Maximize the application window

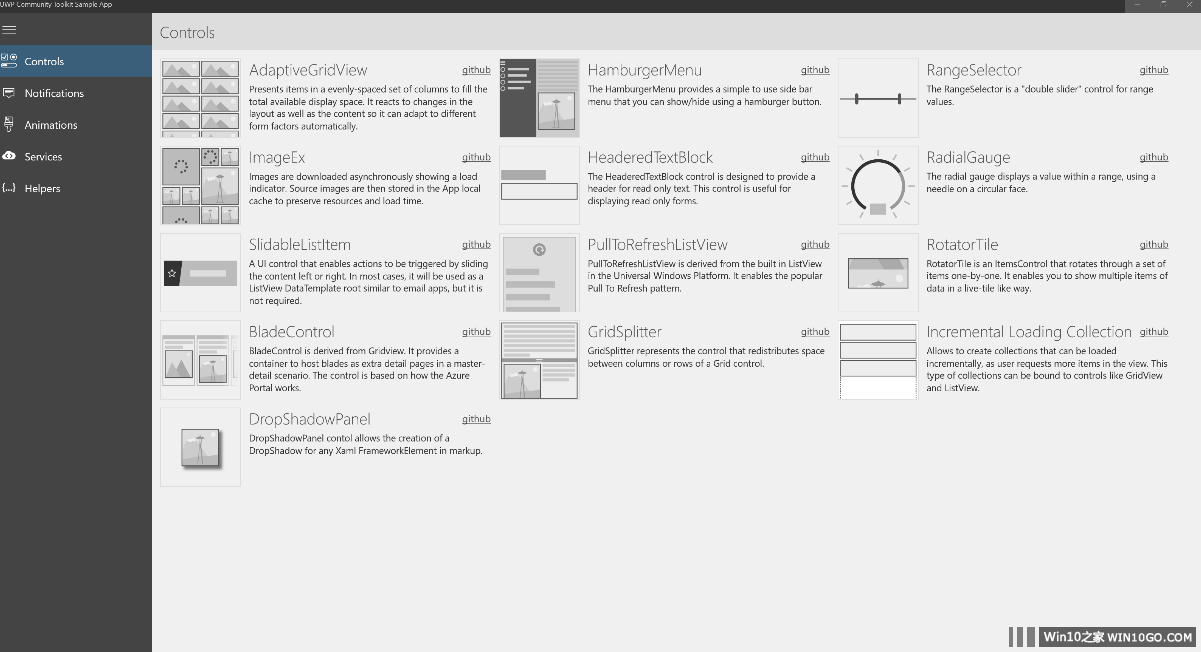tap(1162, 5)
